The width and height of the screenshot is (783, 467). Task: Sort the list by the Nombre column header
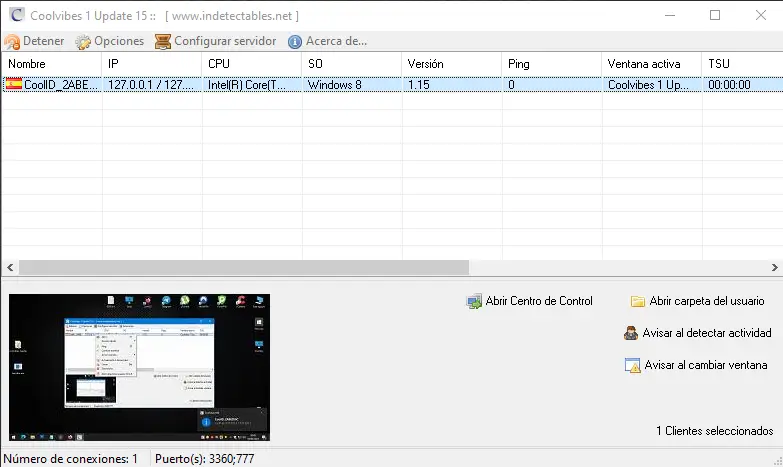coord(50,64)
